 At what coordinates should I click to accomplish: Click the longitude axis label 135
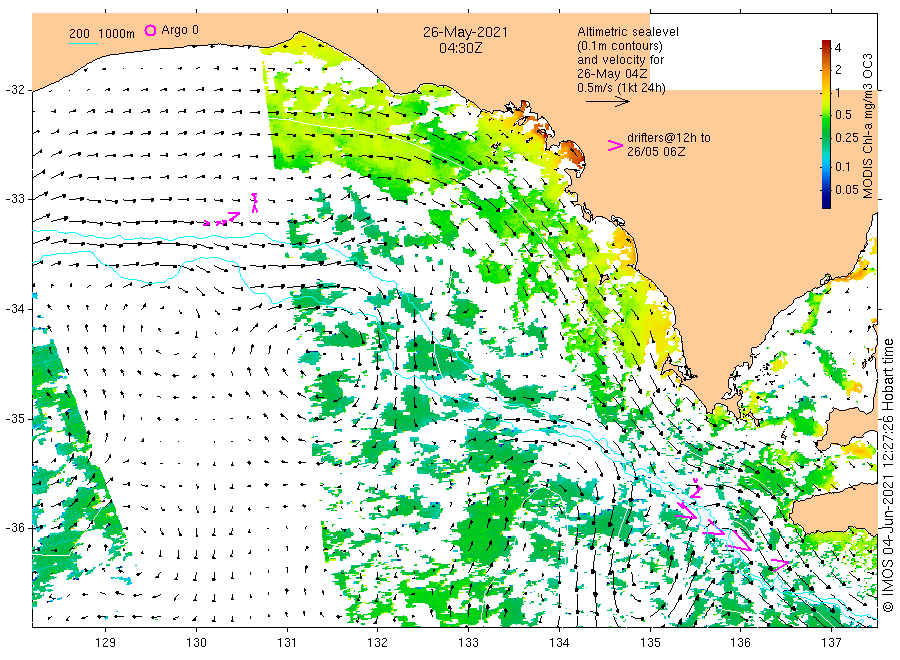650,642
